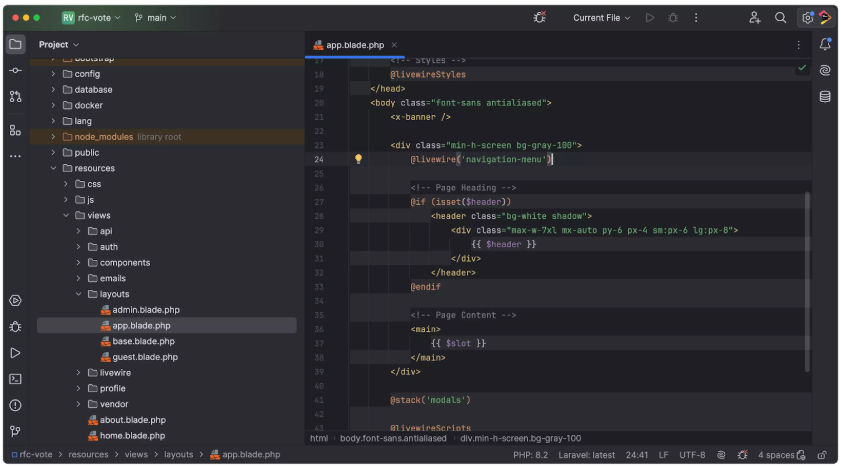
Task: Open the rfc-vote project dropdown
Action: point(91,18)
